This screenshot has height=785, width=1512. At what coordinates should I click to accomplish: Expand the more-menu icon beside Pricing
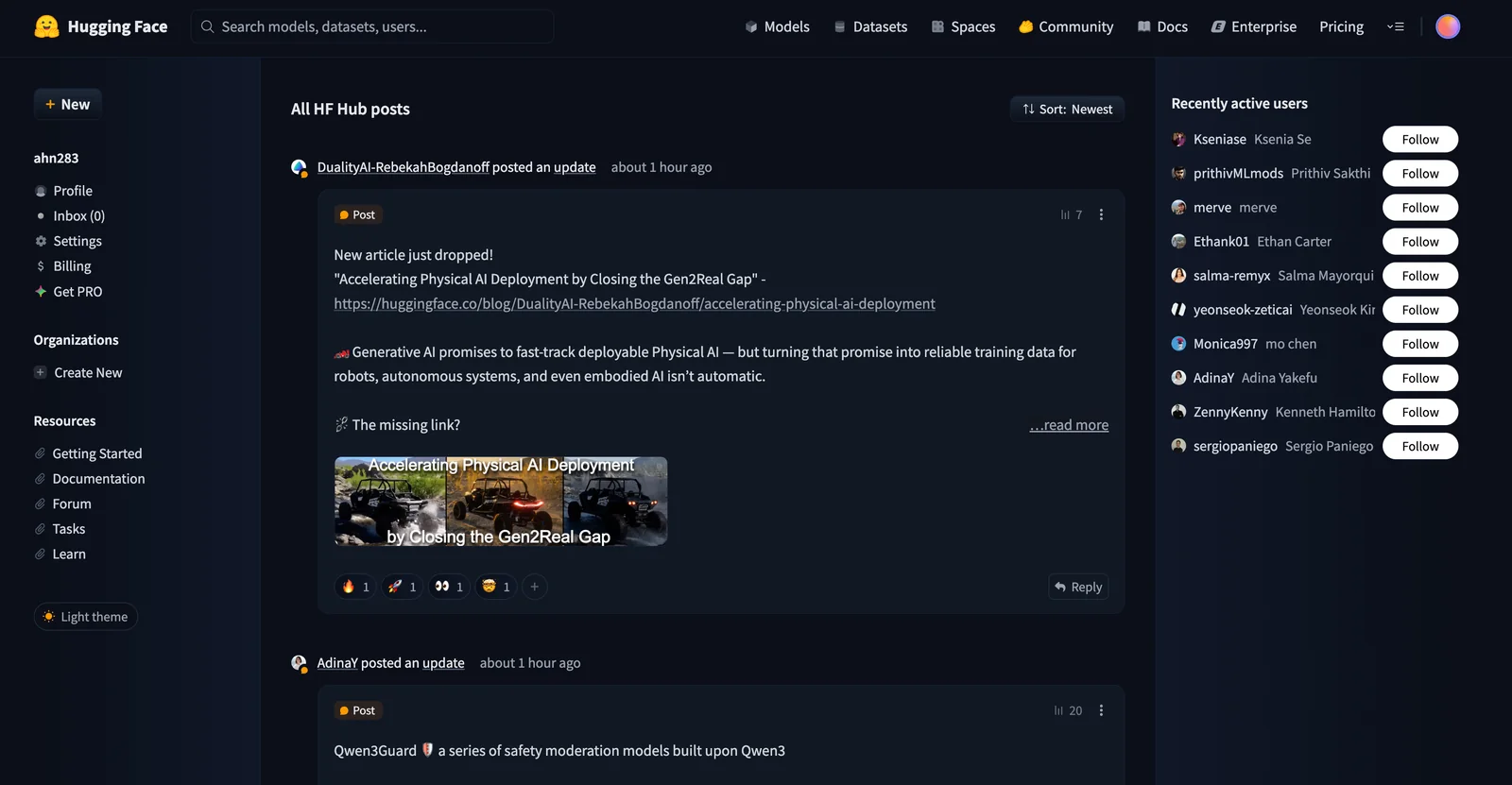click(1395, 26)
